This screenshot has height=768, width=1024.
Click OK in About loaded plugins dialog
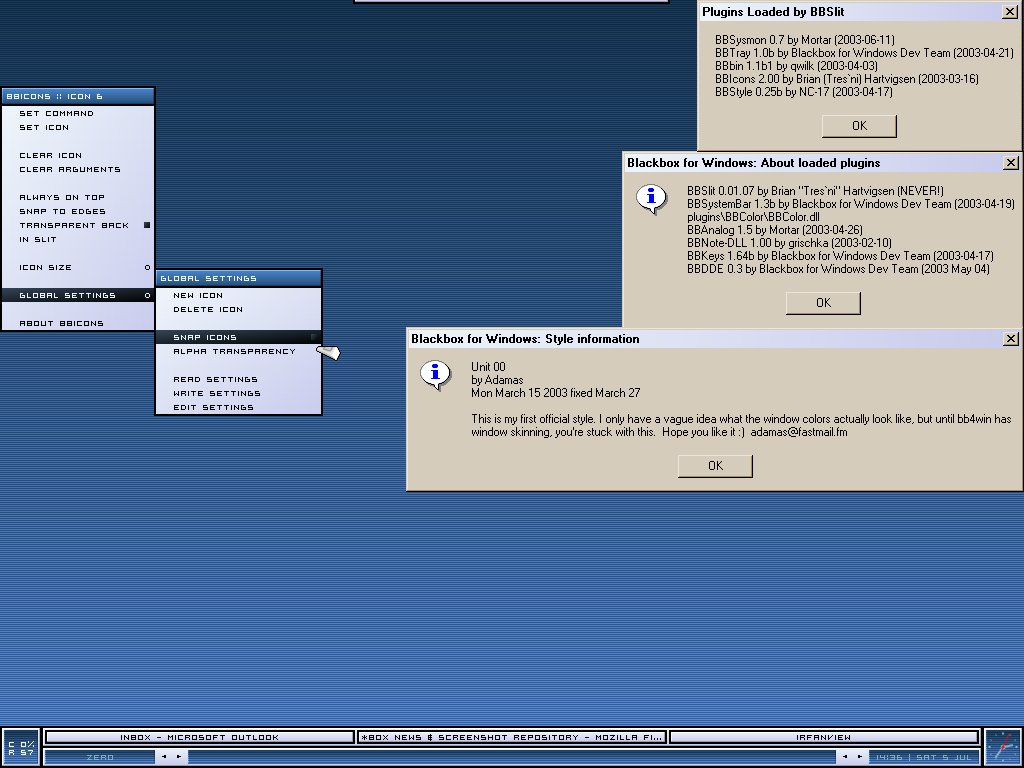(x=824, y=303)
